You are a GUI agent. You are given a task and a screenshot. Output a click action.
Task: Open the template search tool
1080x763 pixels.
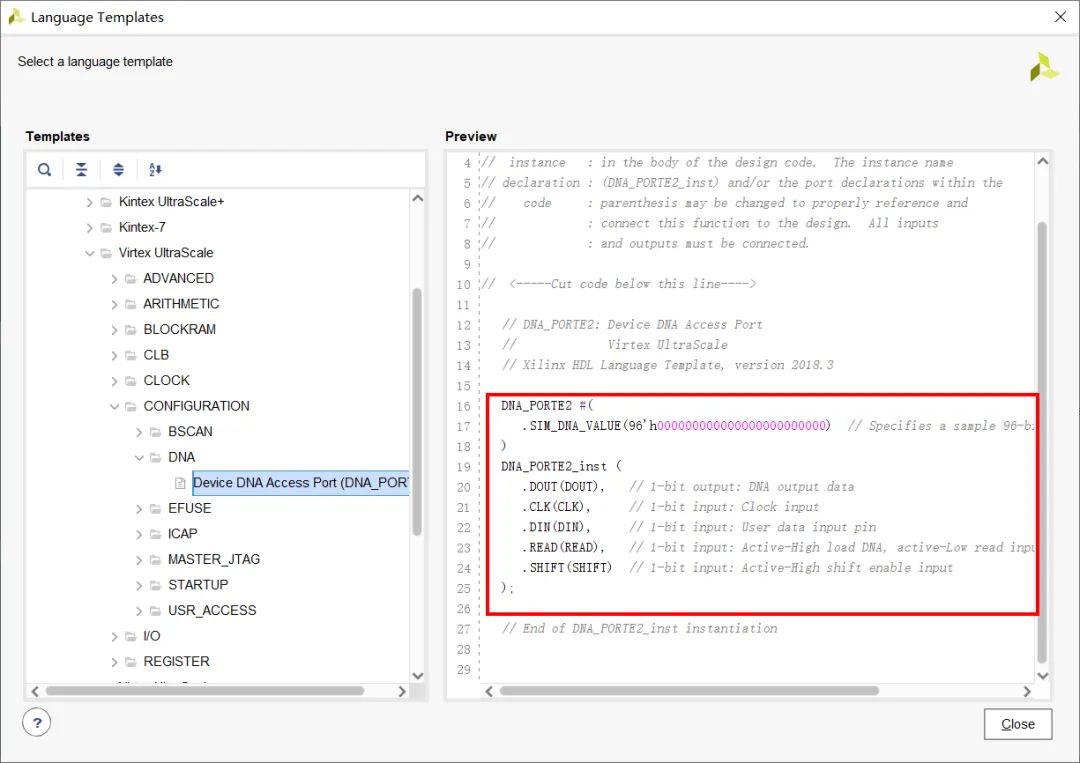[x=45, y=169]
